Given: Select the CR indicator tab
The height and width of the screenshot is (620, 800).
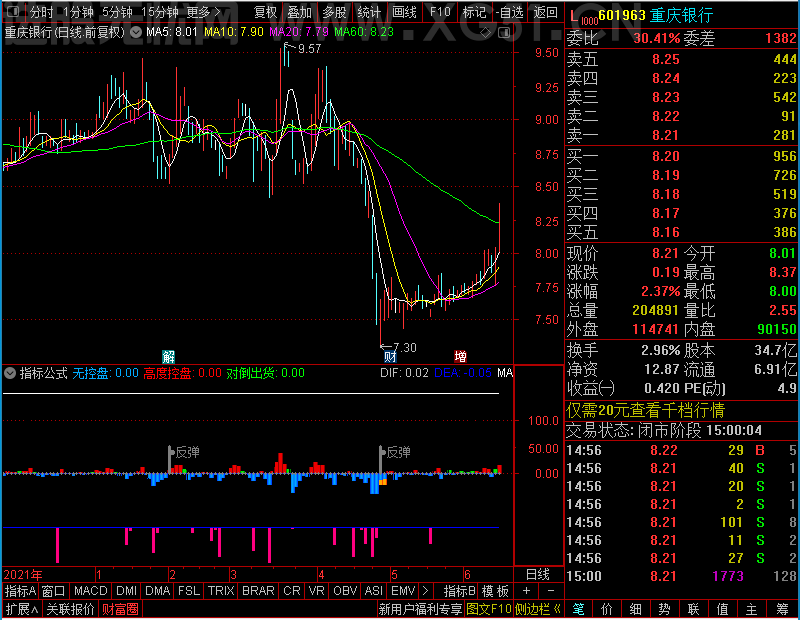Looking at the screenshot, I should 292,591.
